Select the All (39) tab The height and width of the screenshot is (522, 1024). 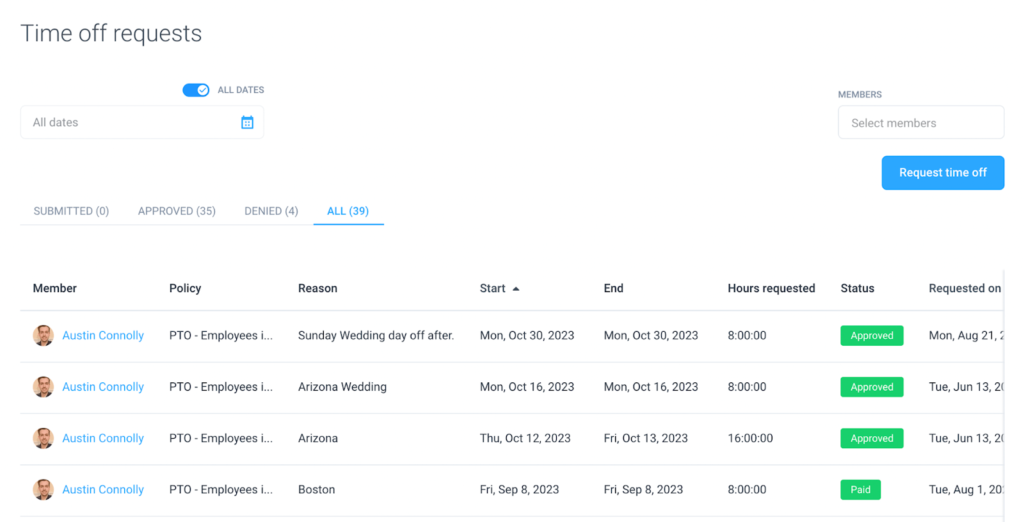click(x=348, y=211)
